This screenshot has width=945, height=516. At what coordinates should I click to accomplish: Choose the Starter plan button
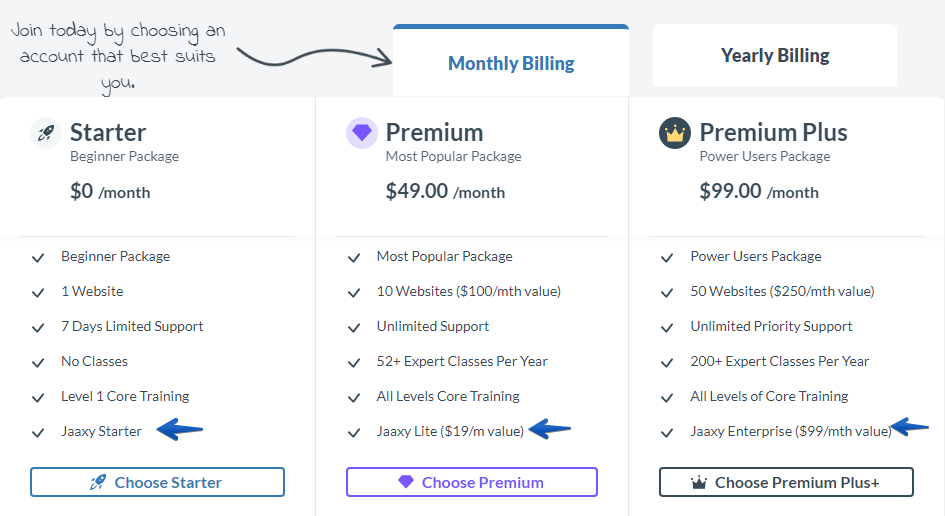tap(157, 482)
